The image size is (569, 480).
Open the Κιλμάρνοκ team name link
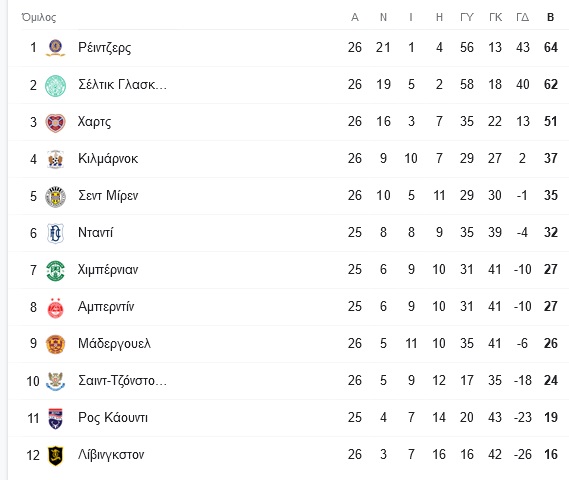pos(108,159)
